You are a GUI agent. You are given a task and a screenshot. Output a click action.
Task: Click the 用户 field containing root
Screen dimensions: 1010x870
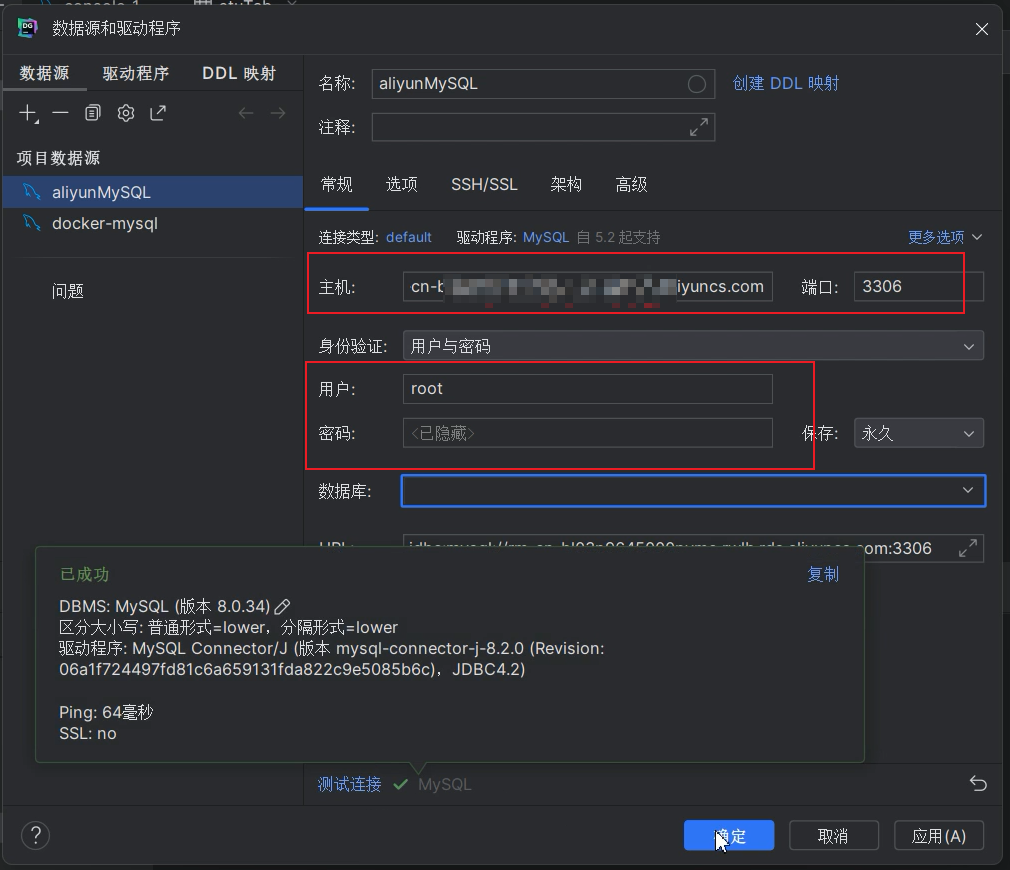point(587,389)
